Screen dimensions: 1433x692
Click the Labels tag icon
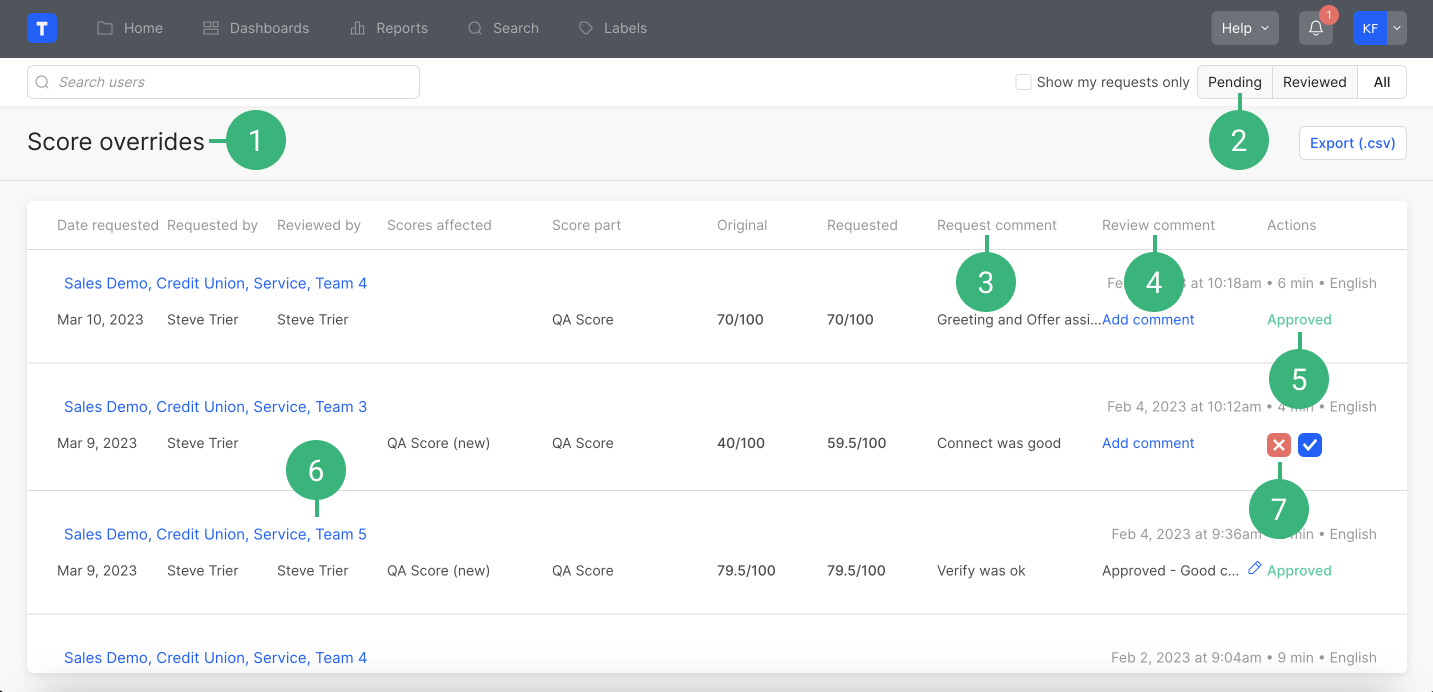[x=586, y=28]
